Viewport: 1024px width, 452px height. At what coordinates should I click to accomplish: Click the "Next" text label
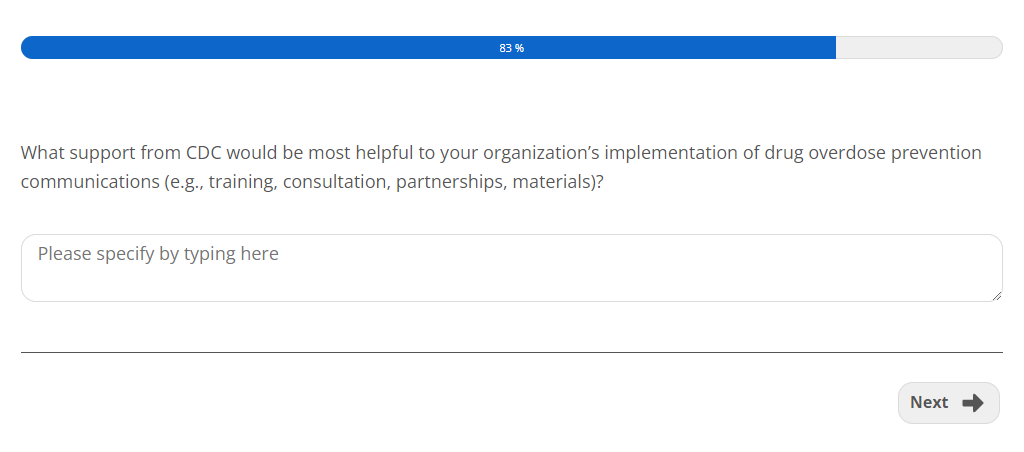click(x=929, y=403)
